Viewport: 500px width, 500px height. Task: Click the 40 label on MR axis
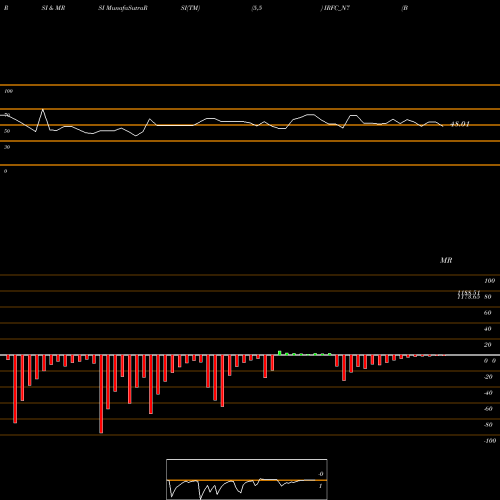coord(487,329)
